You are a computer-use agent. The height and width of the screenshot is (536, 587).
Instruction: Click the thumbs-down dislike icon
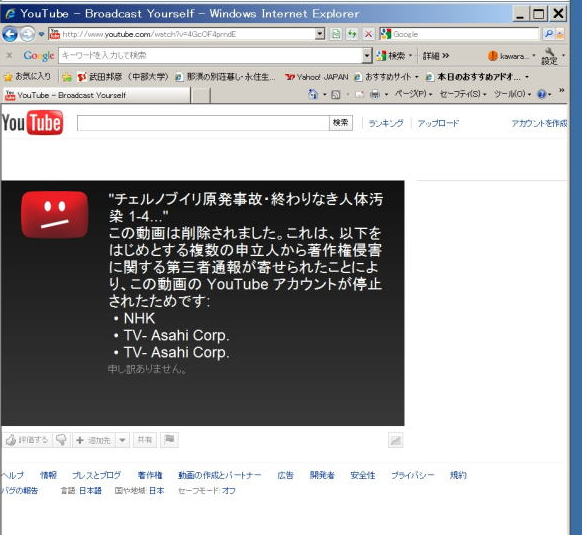pos(61,440)
